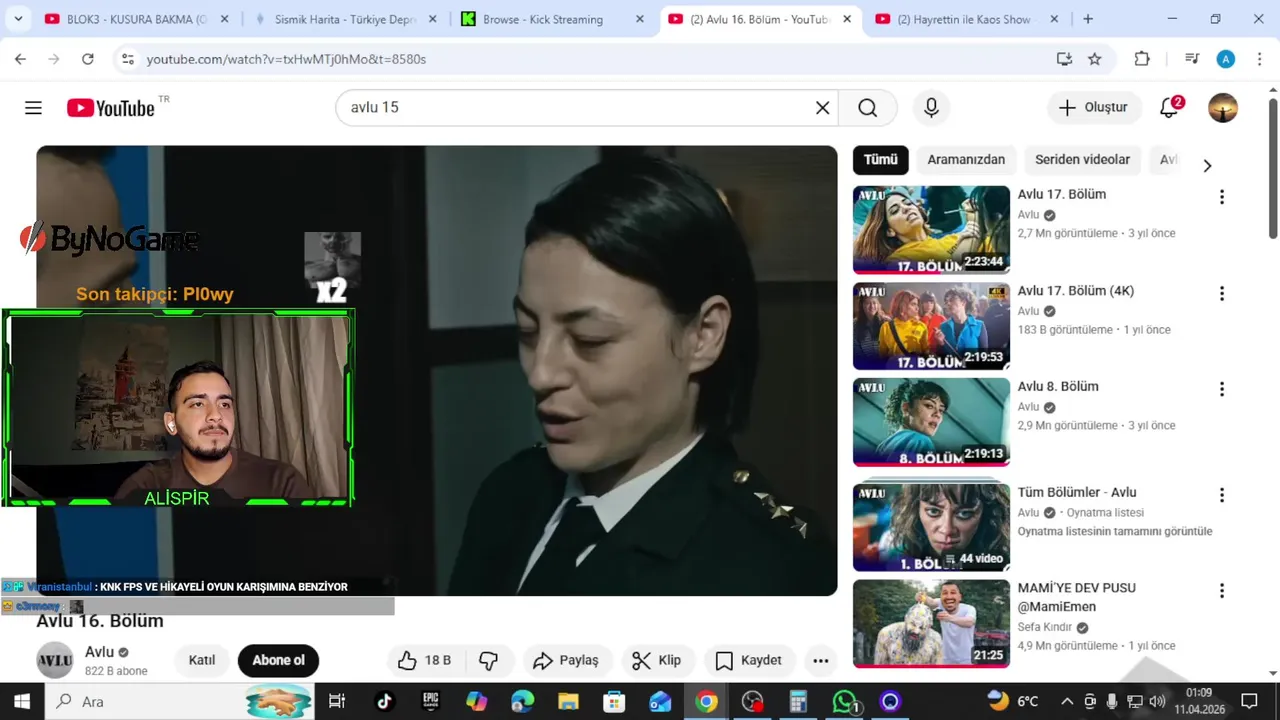
Task: Click the page vertical scrollbar
Action: [1273, 168]
